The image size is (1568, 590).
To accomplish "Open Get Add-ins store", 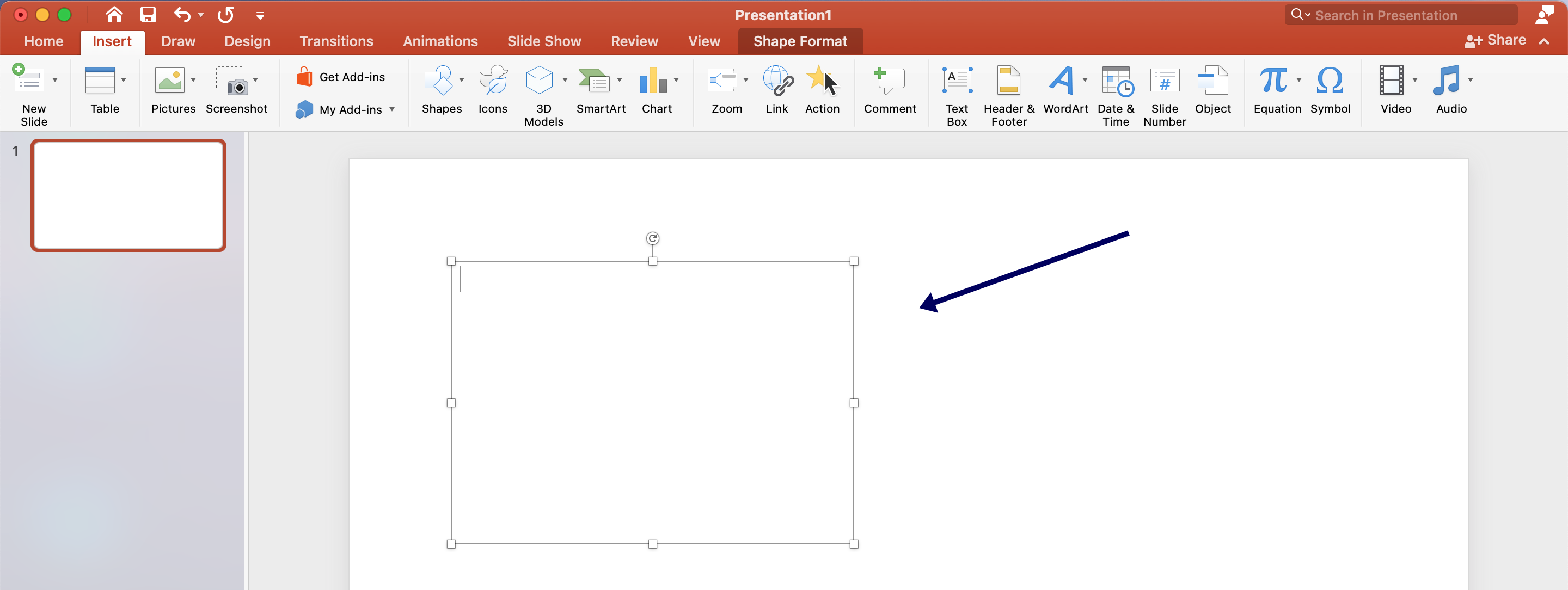I will tap(341, 77).
